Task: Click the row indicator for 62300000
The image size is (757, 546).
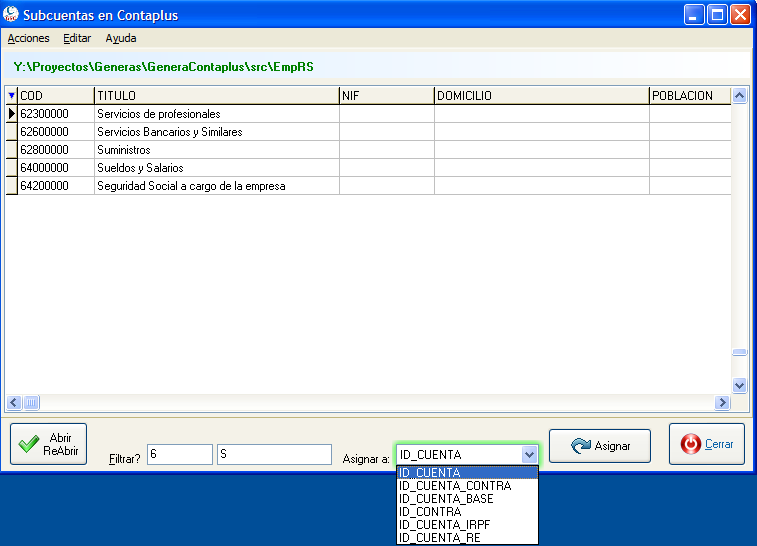Action: [12, 114]
